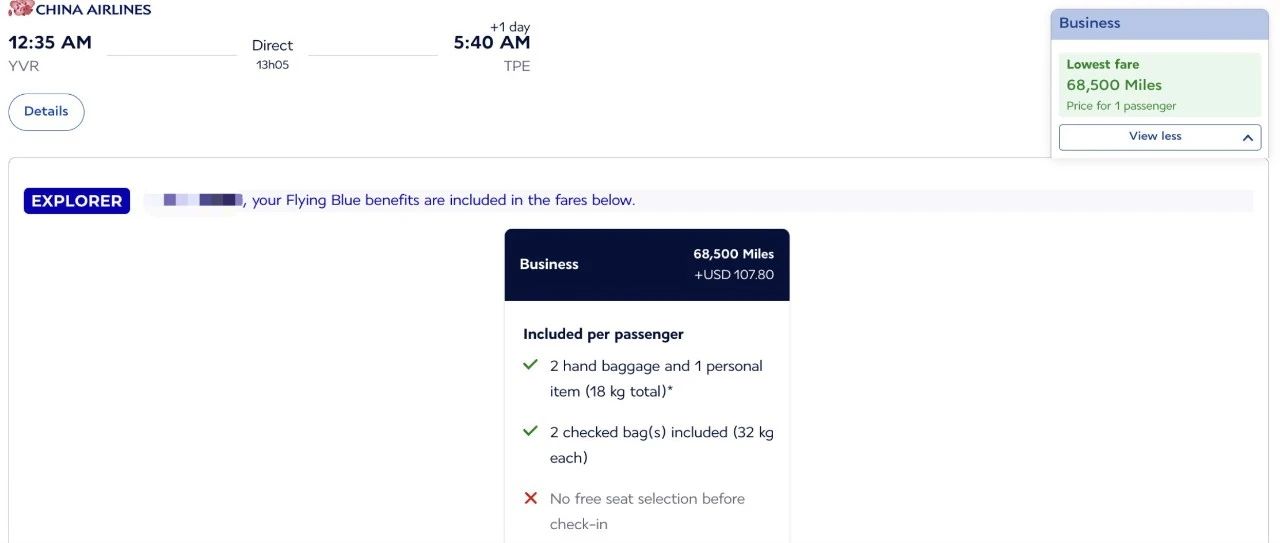Click the 5:40 AM arrival time
This screenshot has height=543, width=1280.
pos(491,42)
